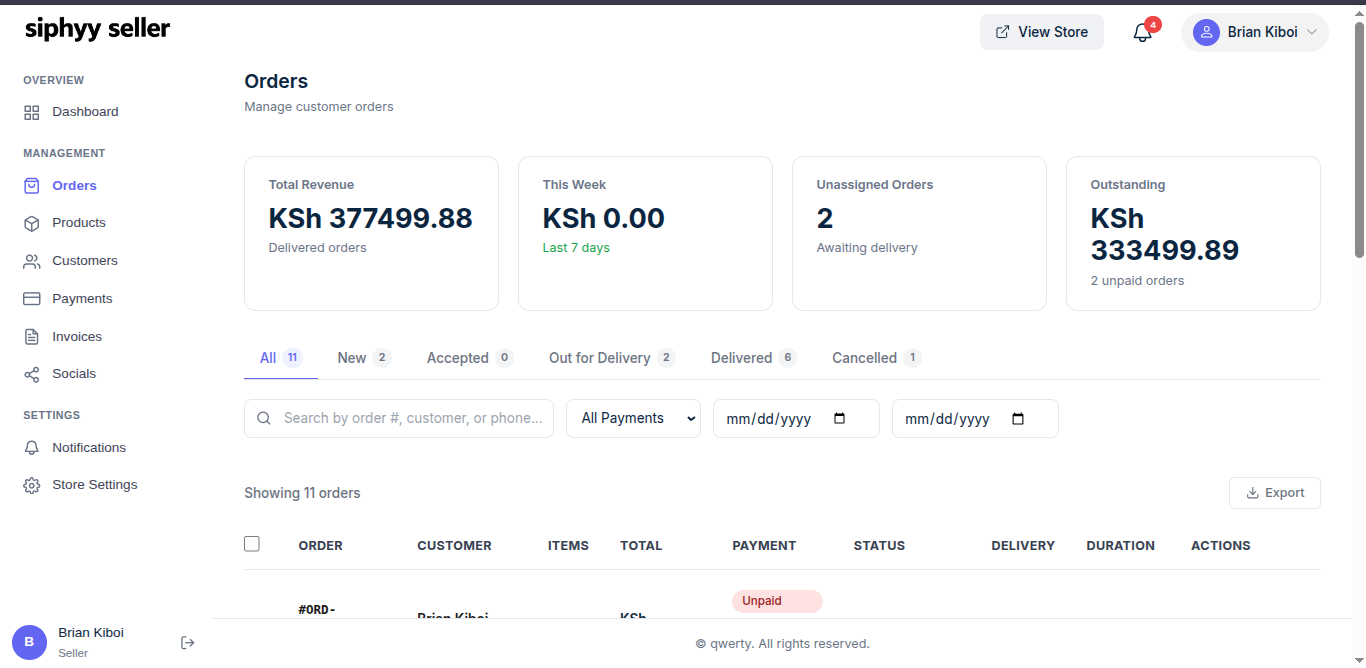Click the Products box icon
Viewport: 1366px width, 668px height.
(32, 223)
